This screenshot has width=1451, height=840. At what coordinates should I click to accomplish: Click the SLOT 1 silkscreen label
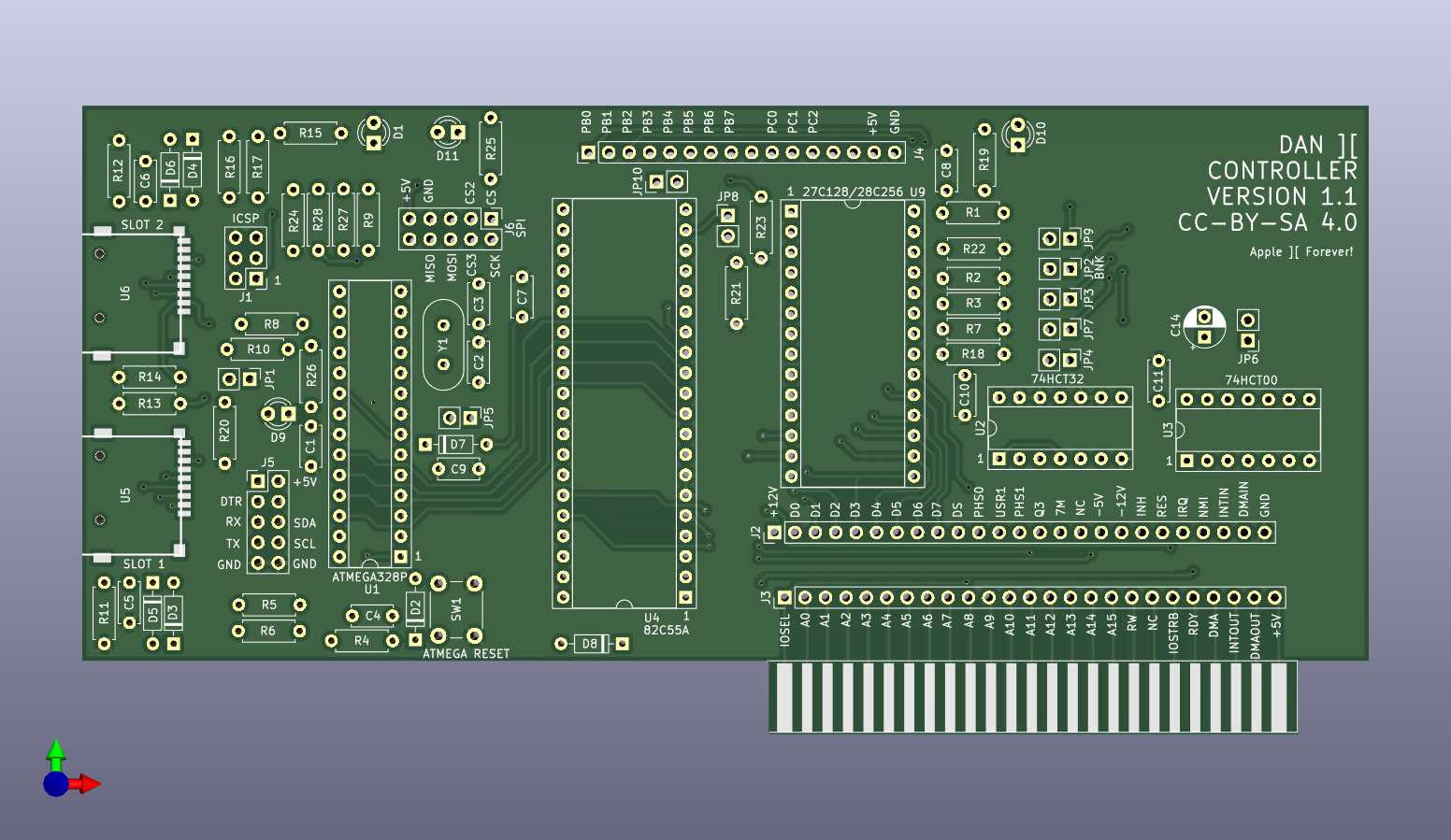144,564
